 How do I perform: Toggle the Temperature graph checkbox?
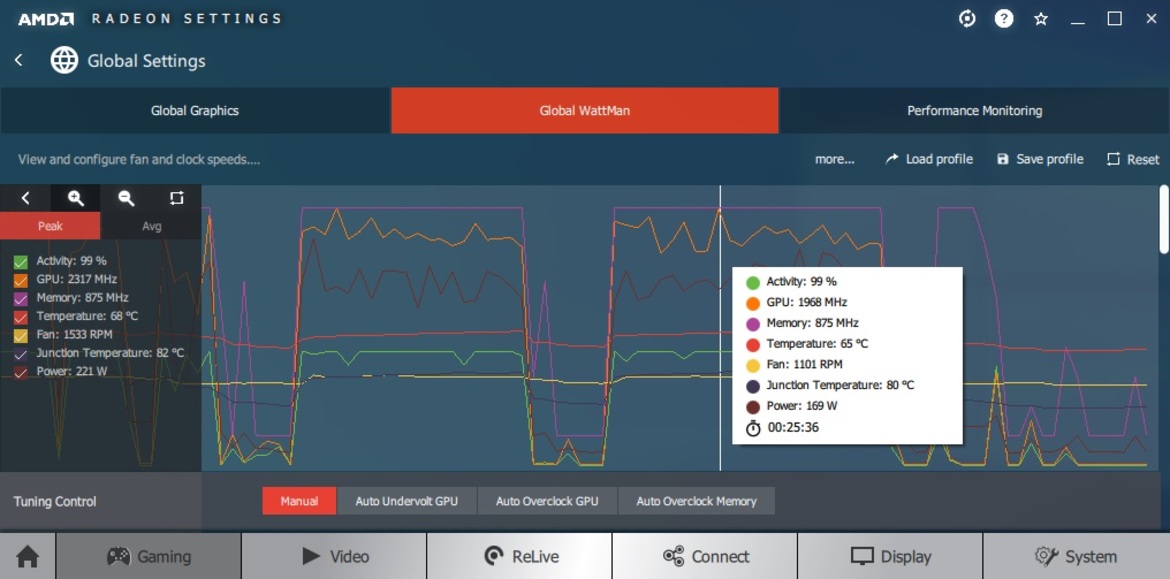tap(21, 317)
